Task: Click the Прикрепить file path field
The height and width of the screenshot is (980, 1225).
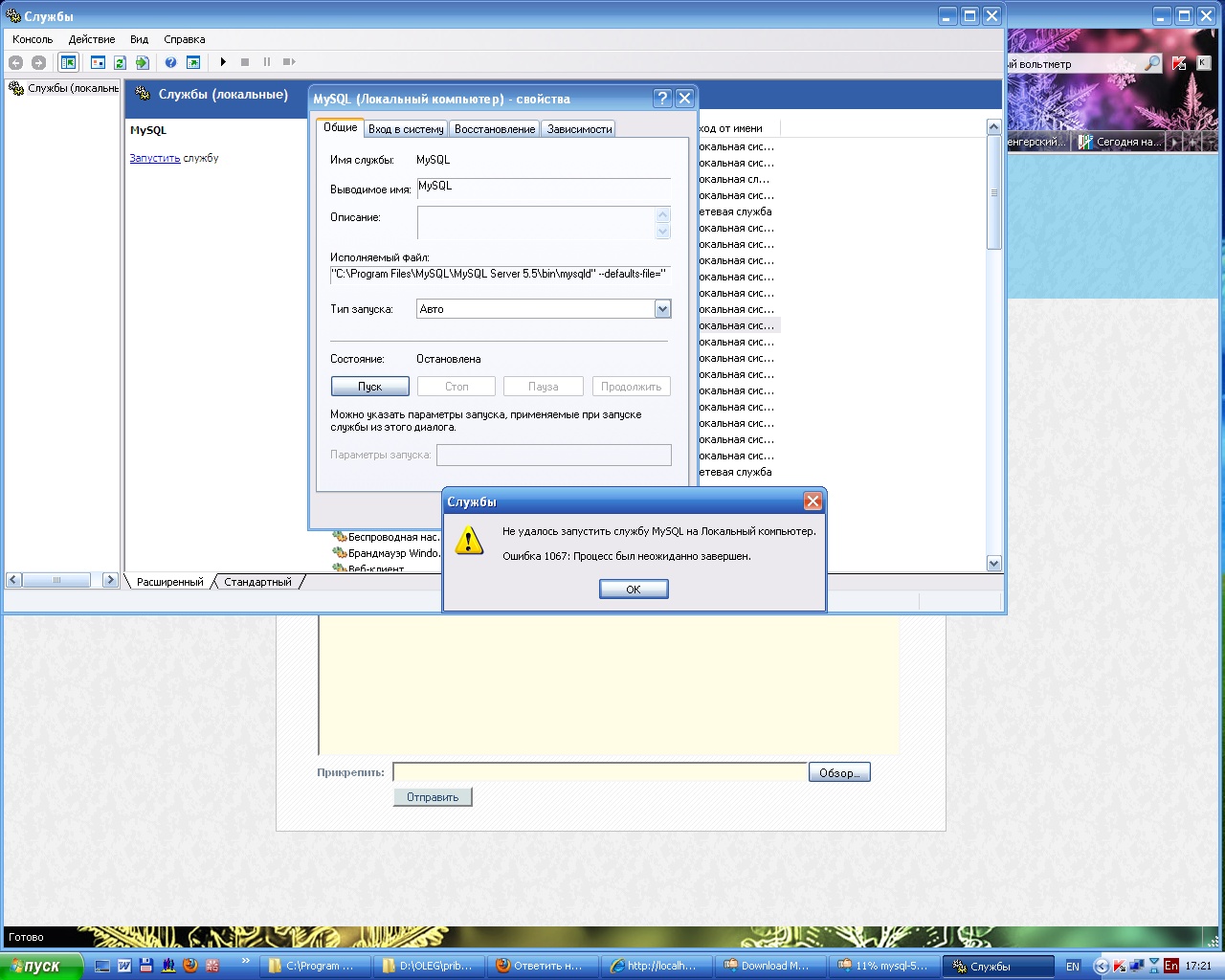Action: pyautogui.click(x=600, y=772)
